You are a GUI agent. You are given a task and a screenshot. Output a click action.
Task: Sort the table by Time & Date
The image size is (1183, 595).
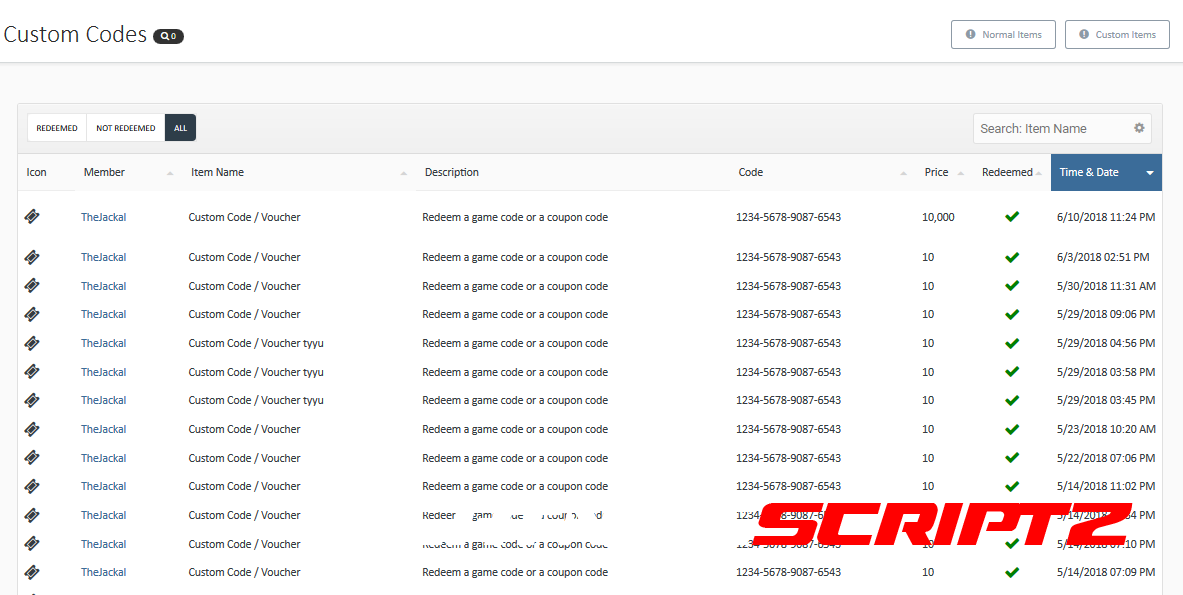pos(1105,172)
